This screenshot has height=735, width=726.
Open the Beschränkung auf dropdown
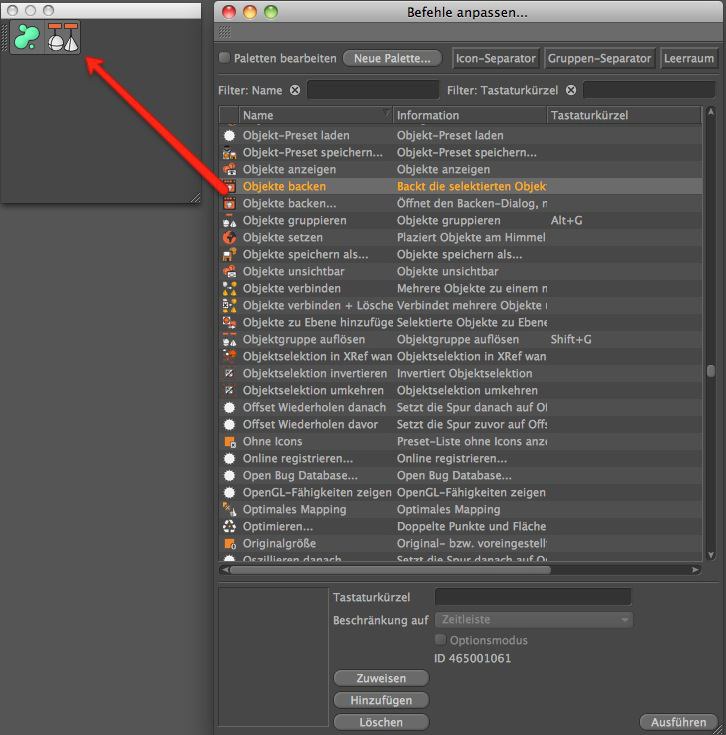[x=533, y=620]
